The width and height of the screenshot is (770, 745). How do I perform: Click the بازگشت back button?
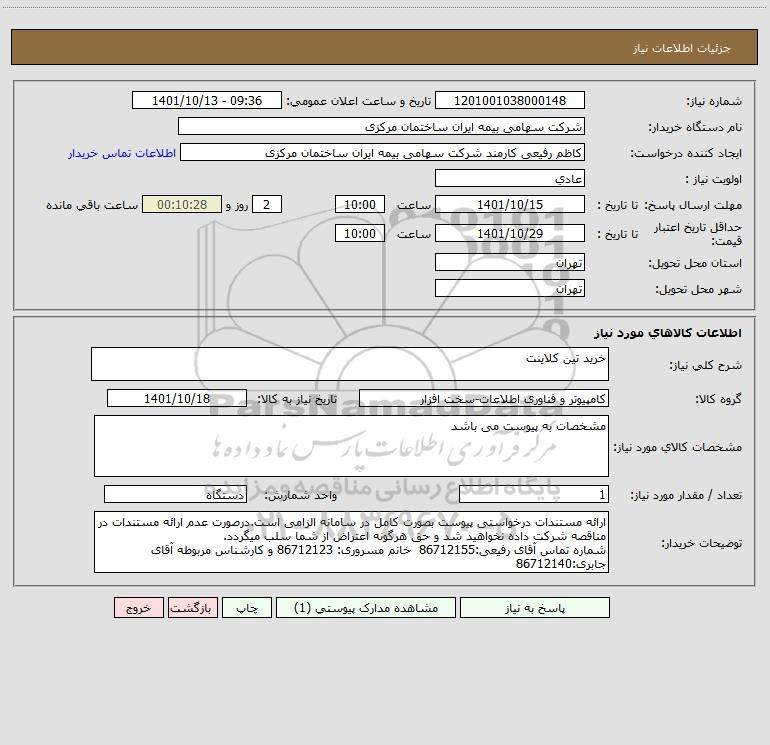(x=192, y=608)
